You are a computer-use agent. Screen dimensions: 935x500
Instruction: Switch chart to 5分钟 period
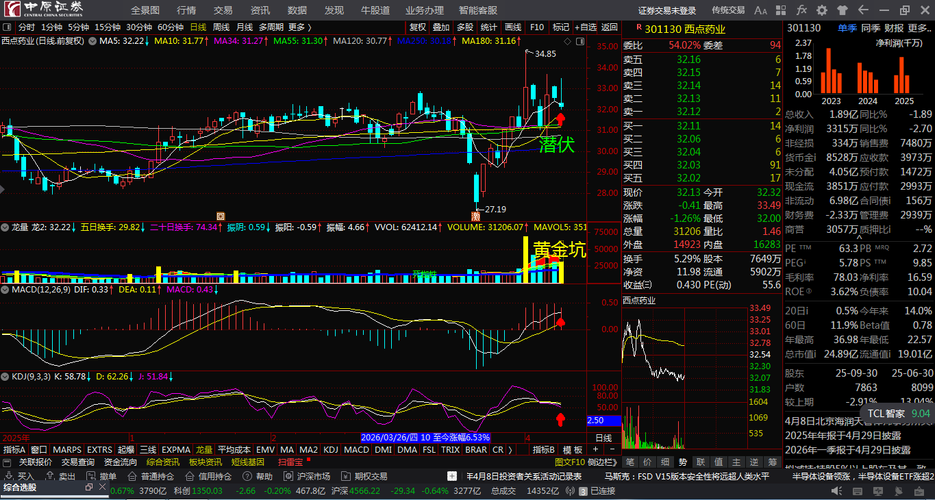pos(78,27)
